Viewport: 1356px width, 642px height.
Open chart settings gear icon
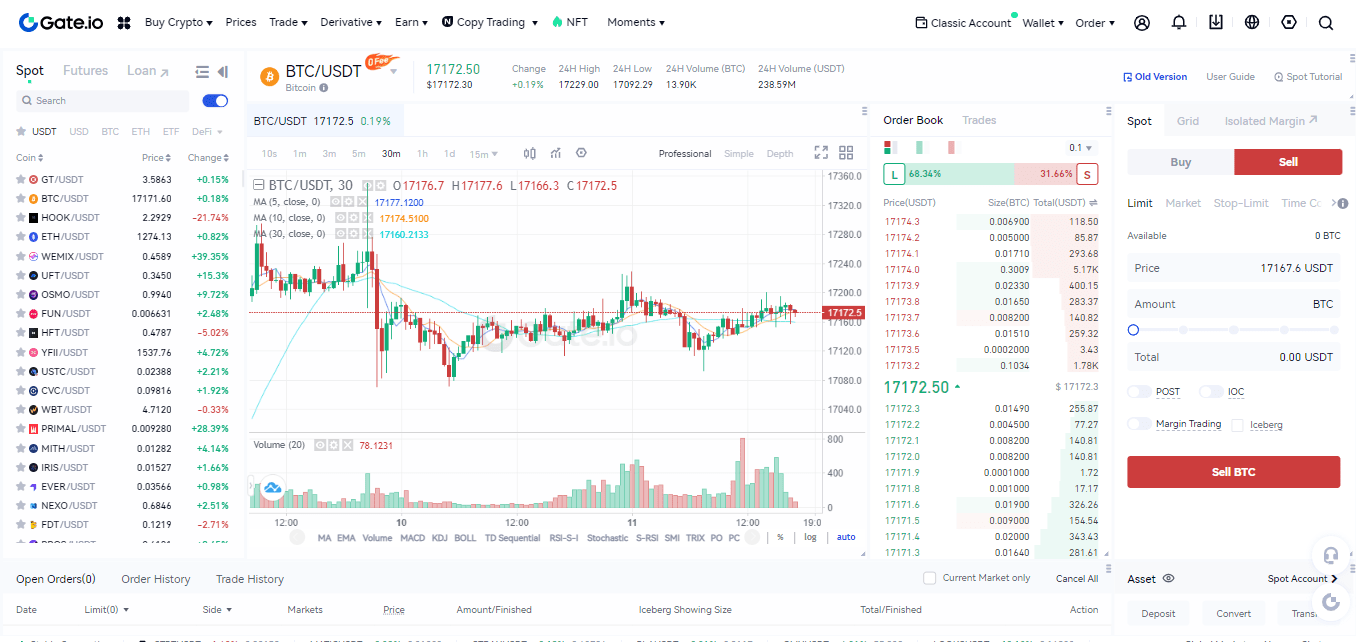(581, 153)
